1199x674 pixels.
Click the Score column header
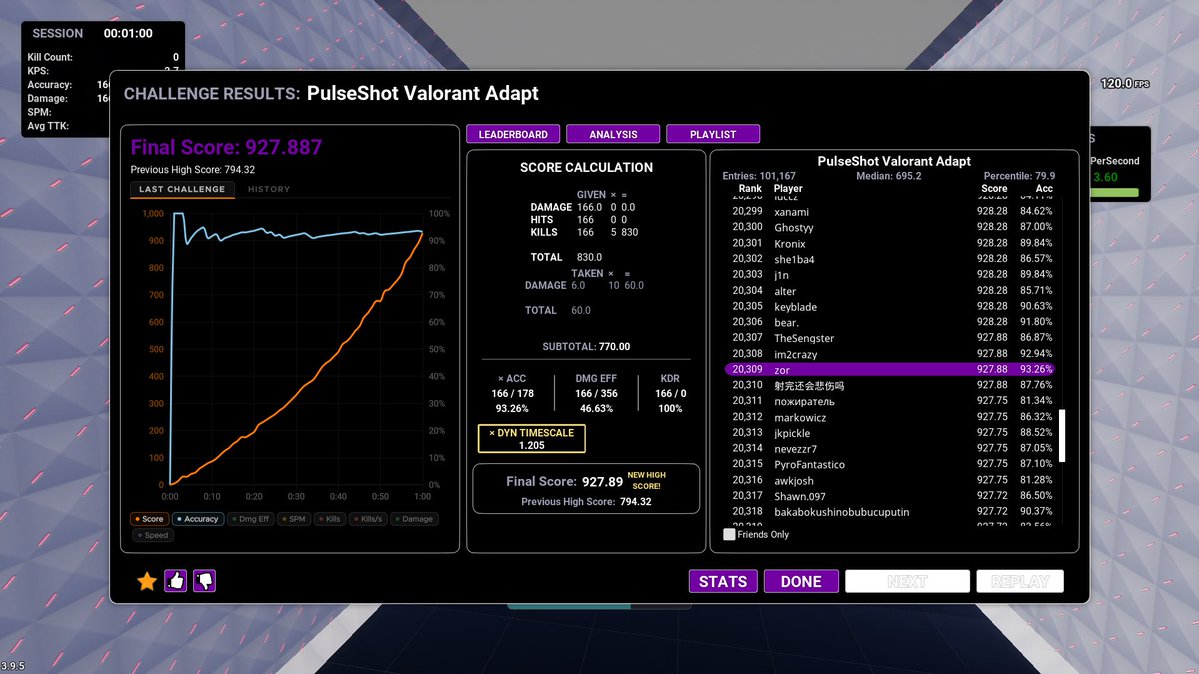click(x=994, y=188)
